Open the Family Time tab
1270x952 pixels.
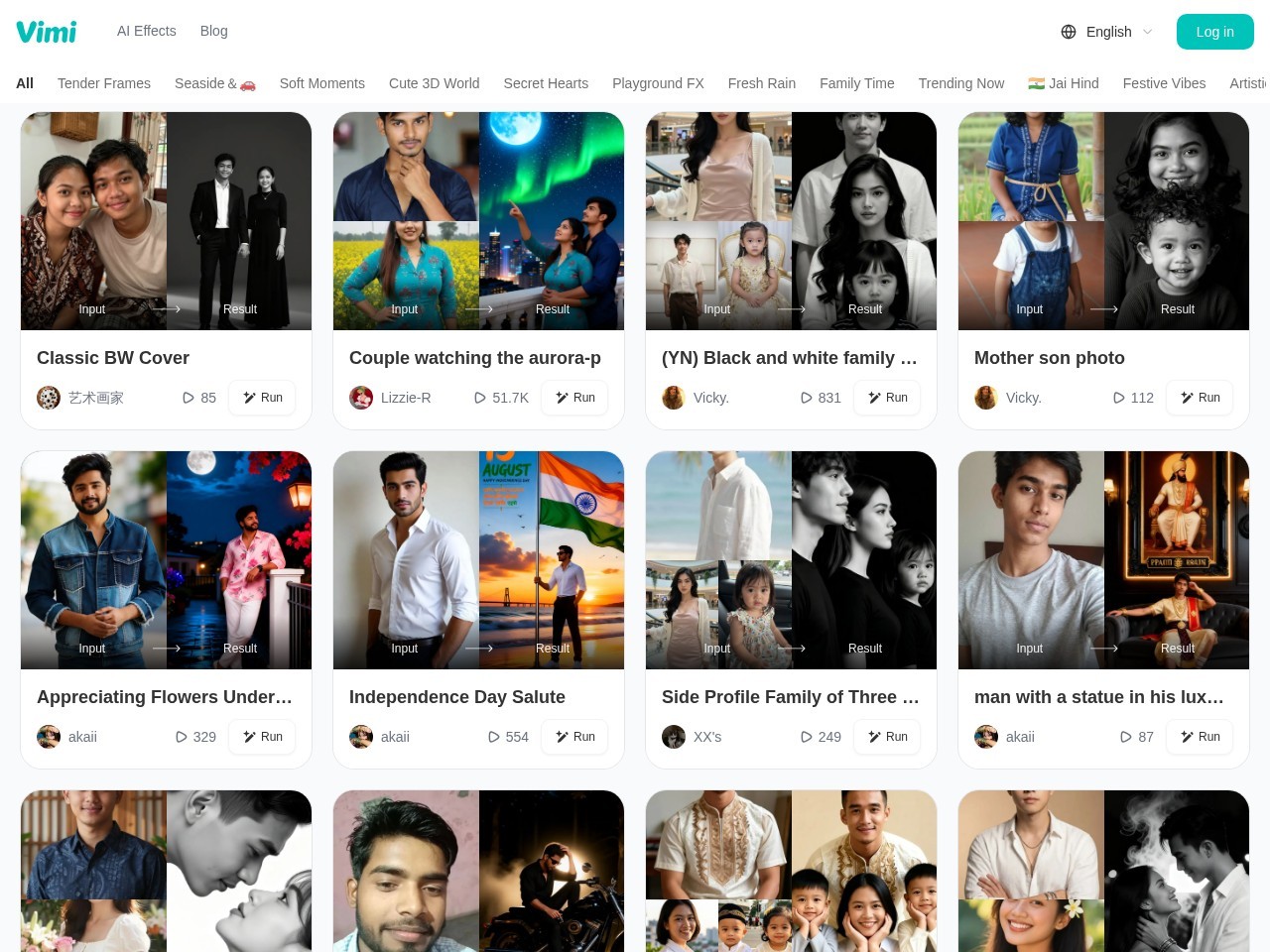point(857,83)
